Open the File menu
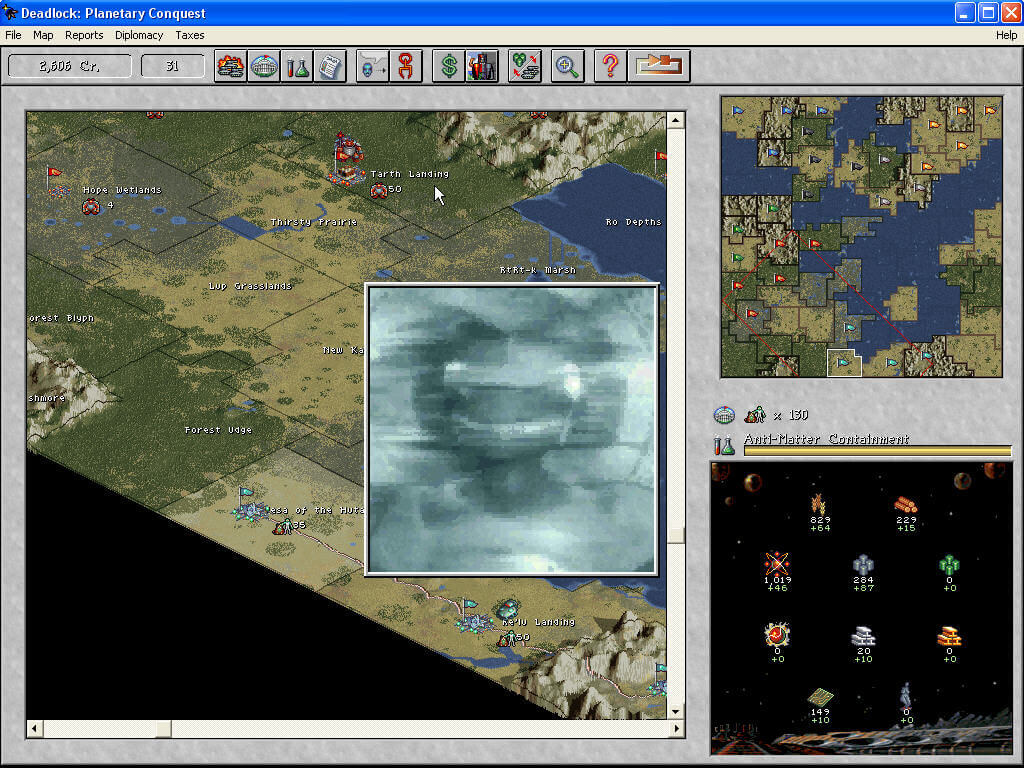 [13, 35]
